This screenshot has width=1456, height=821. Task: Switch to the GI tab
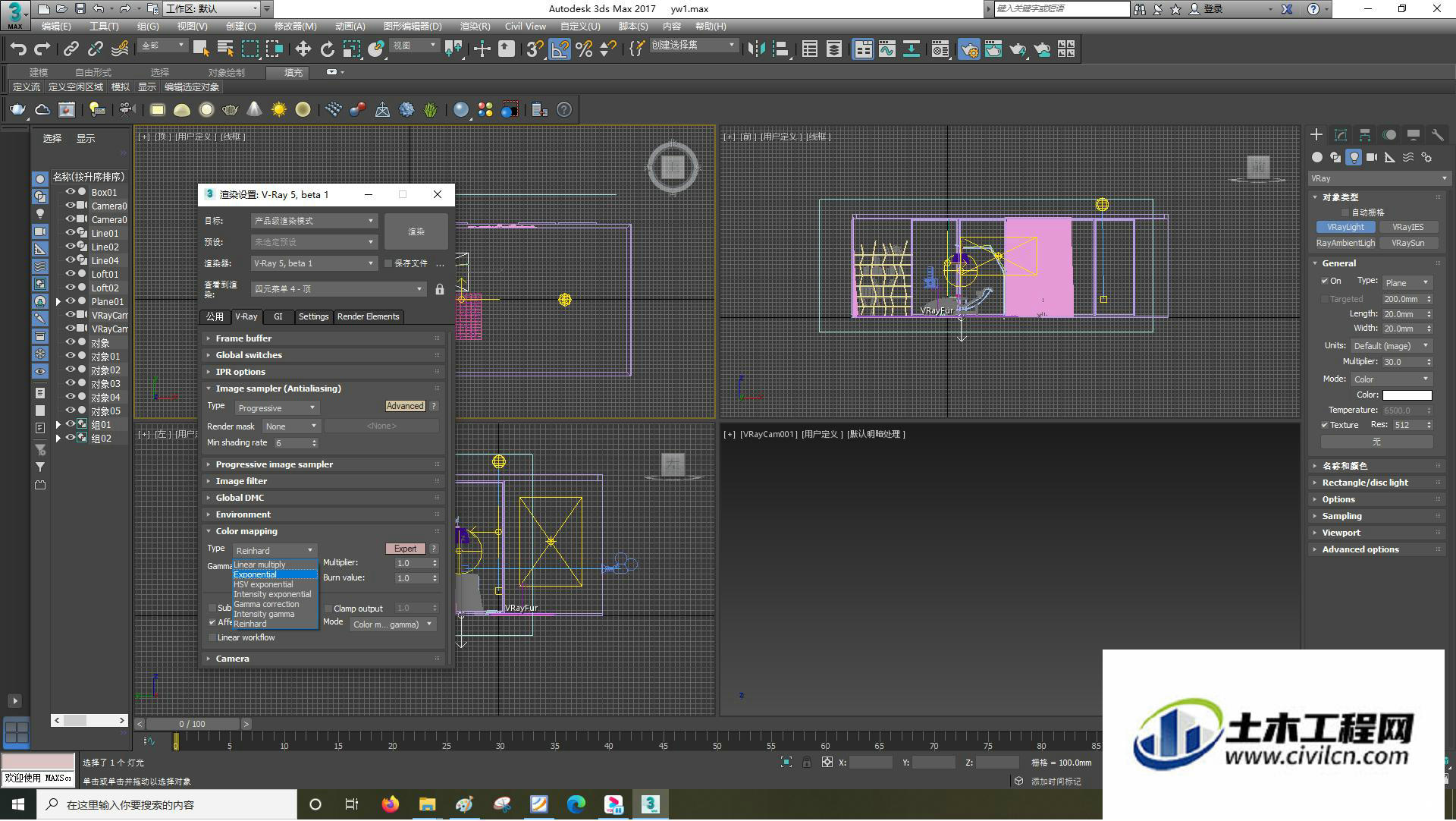278,317
